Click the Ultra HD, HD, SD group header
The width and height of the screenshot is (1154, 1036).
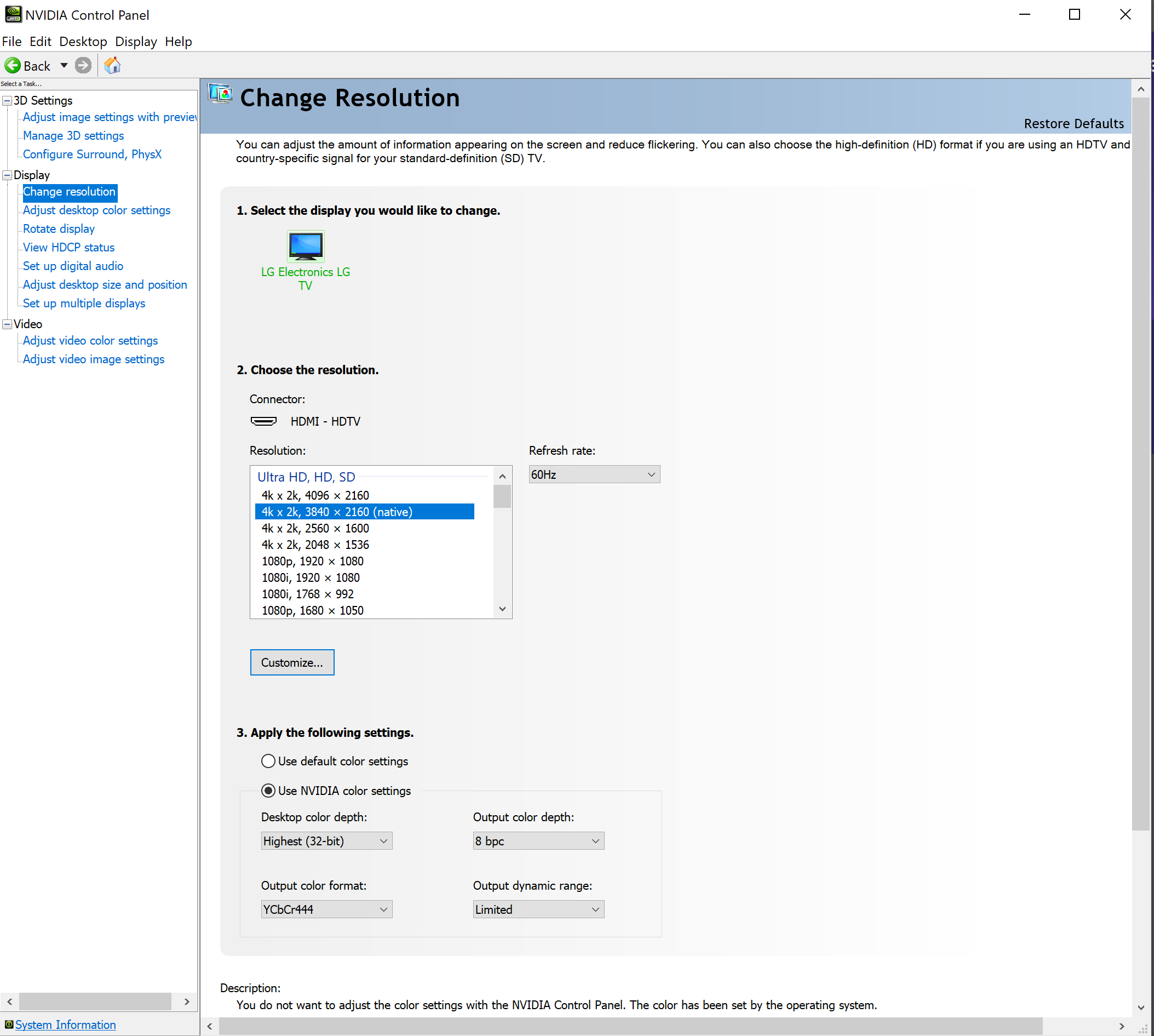click(x=306, y=477)
